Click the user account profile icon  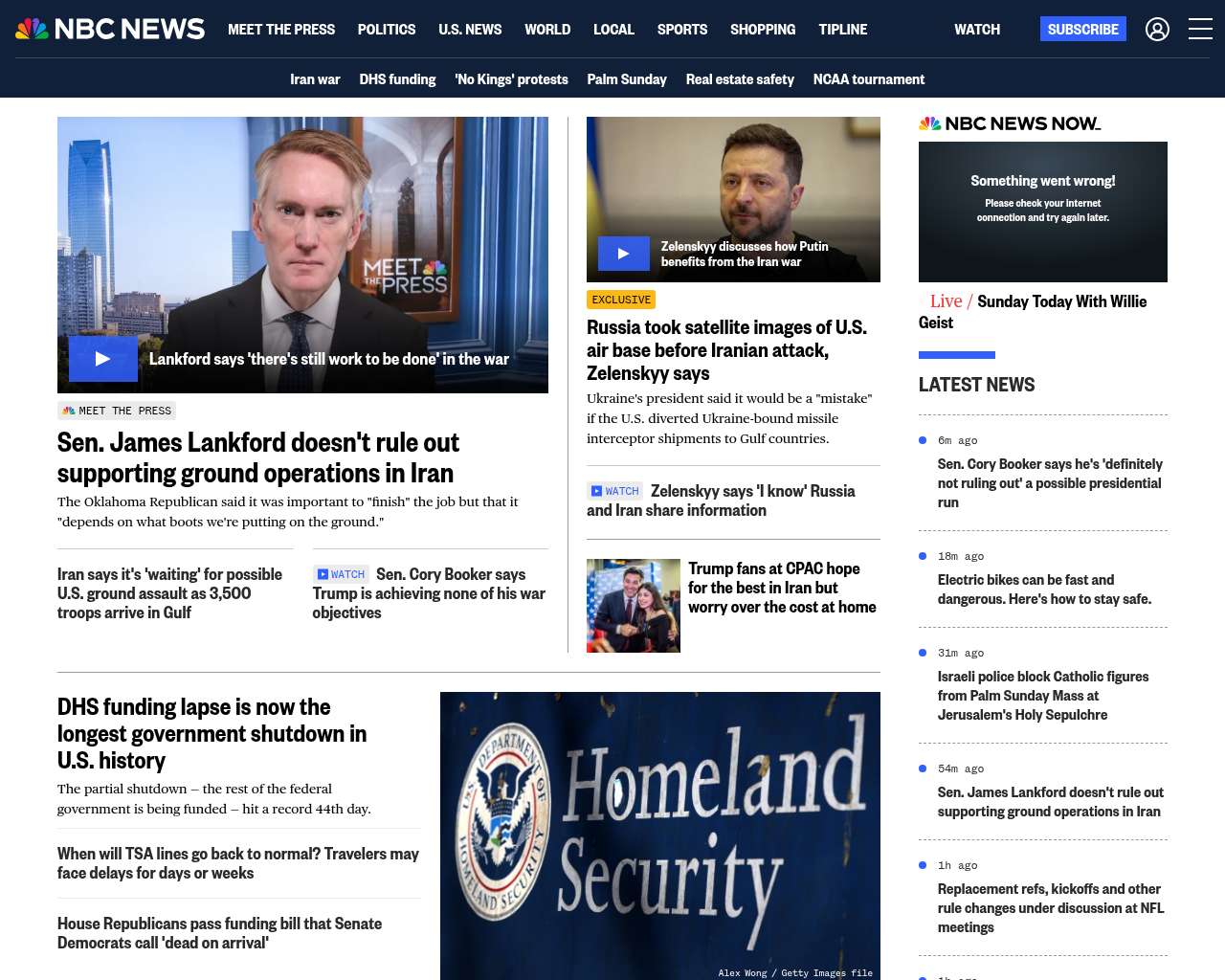coord(1157,29)
